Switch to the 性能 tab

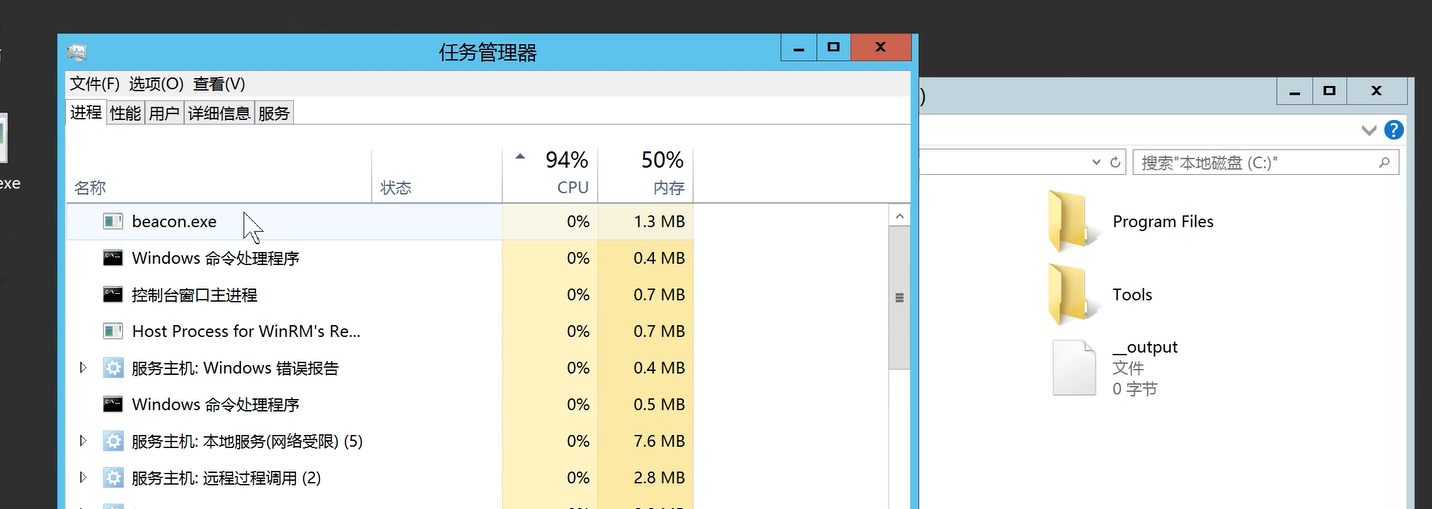pos(125,113)
